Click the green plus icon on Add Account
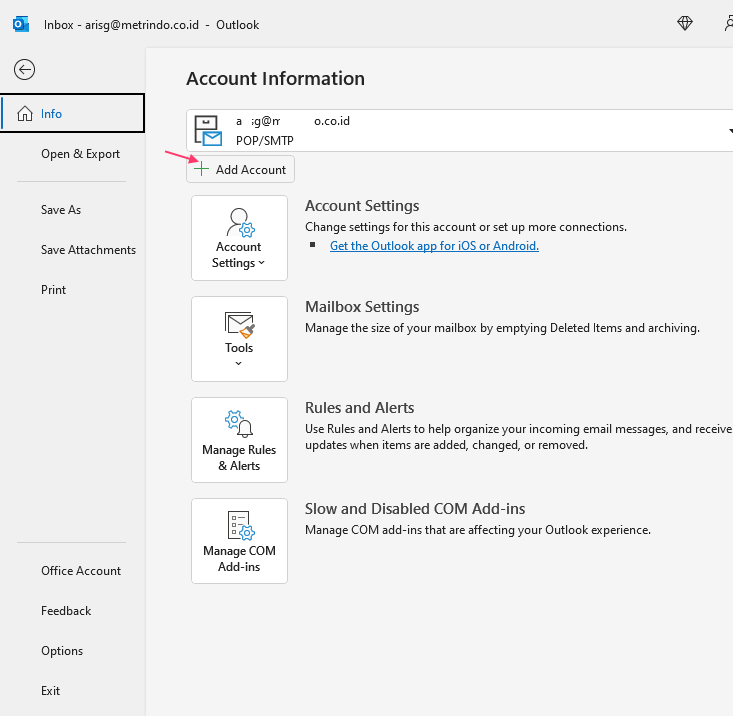733x716 pixels. click(x=201, y=169)
